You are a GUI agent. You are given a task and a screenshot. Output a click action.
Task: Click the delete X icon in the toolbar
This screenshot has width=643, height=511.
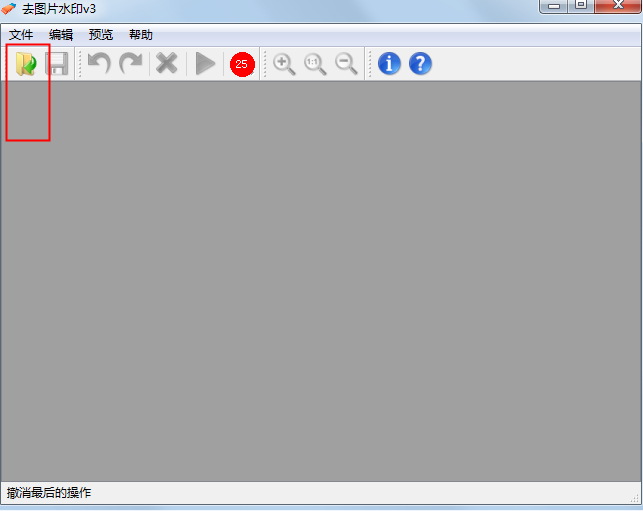(166, 64)
